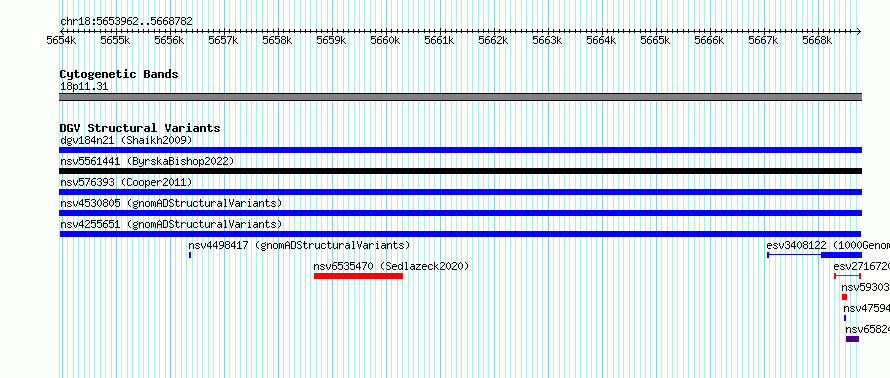The image size is (890, 378).
Task: Open the nsv4530805 gnomAD variant label
Action: click(x=171, y=203)
